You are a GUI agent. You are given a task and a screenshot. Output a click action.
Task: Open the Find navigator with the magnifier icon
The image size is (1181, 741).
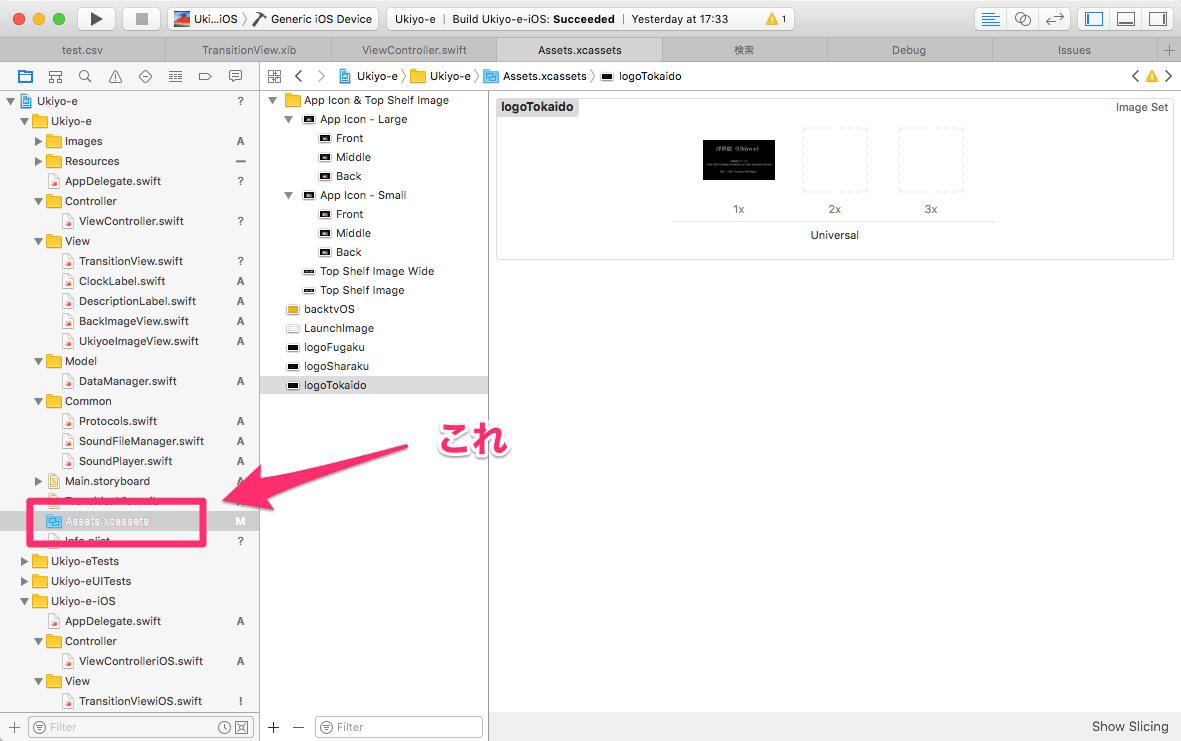85,75
